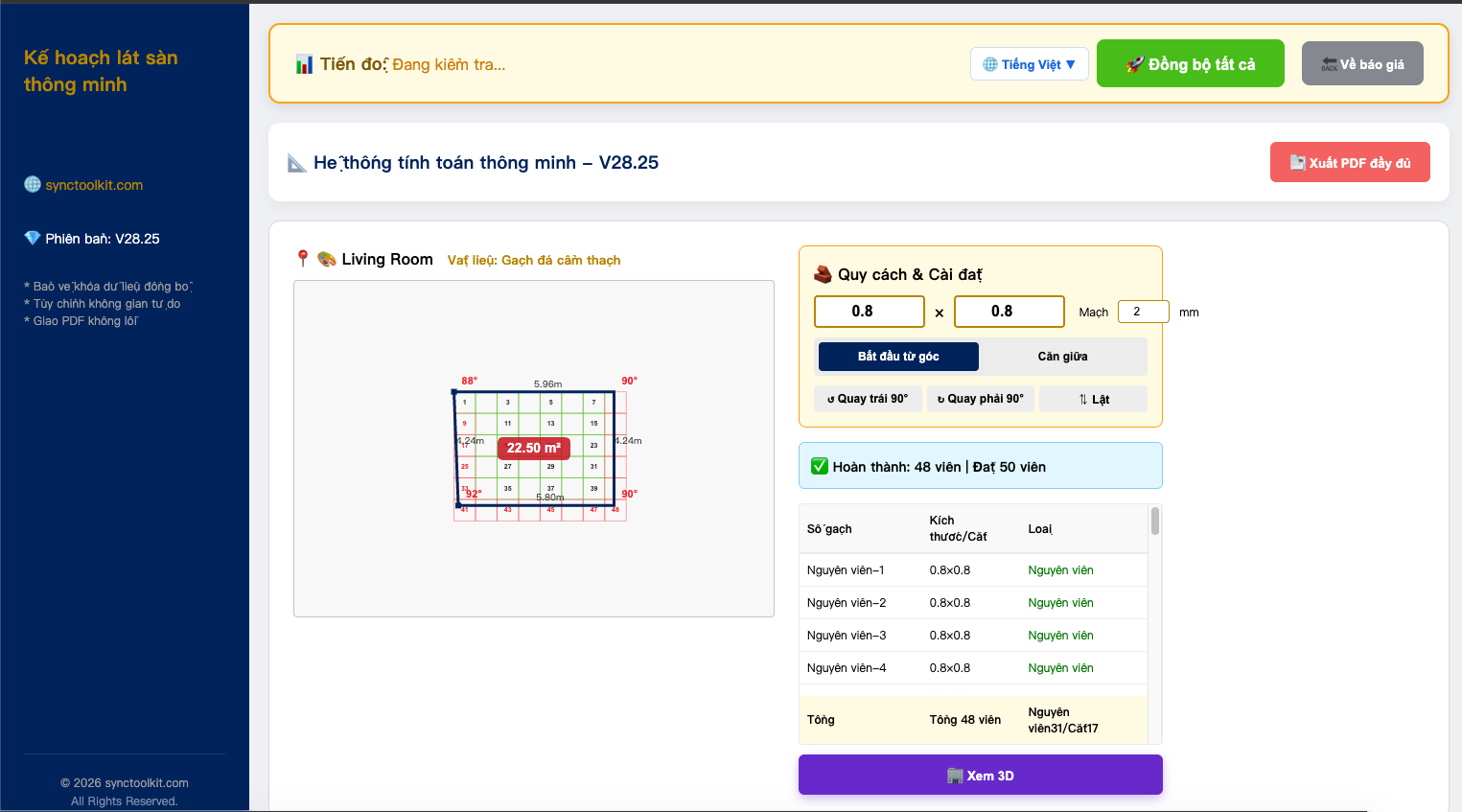
Task: Click the Xuất PDF đầy đủ button
Action: click(x=1350, y=162)
